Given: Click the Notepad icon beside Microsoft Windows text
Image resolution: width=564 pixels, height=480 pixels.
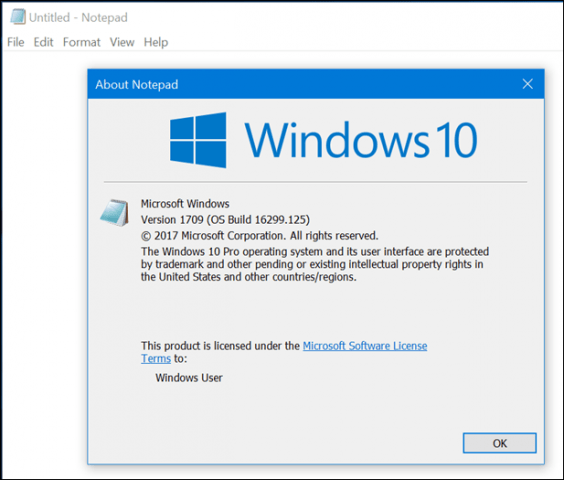Looking at the screenshot, I should tap(115, 213).
